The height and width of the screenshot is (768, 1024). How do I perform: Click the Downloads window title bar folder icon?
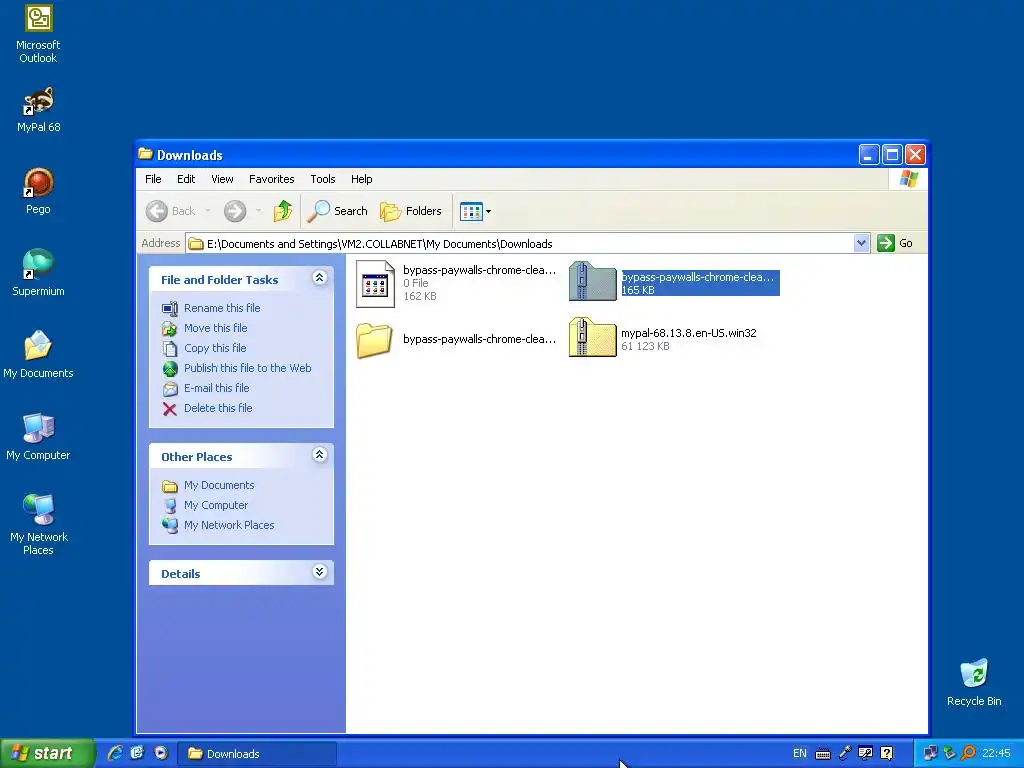coord(146,154)
